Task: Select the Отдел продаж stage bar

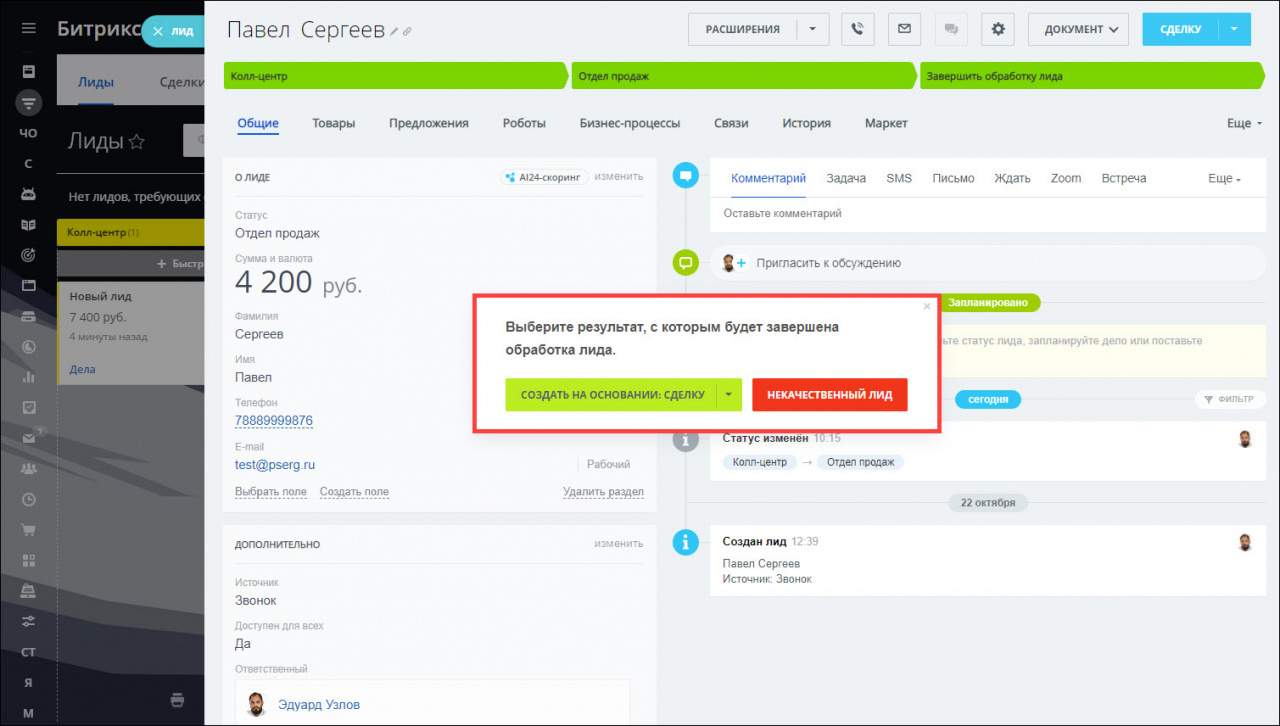Action: [x=742, y=76]
